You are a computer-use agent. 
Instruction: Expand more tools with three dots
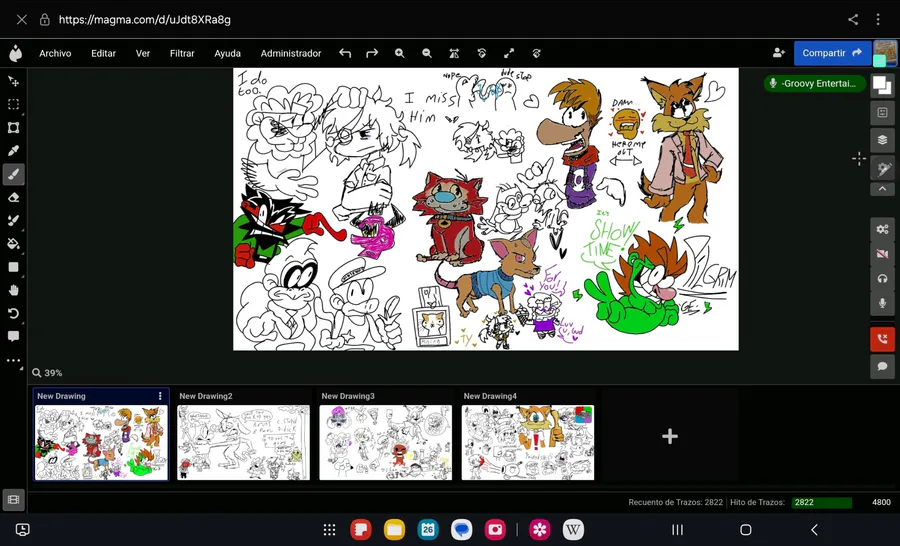(x=14, y=361)
